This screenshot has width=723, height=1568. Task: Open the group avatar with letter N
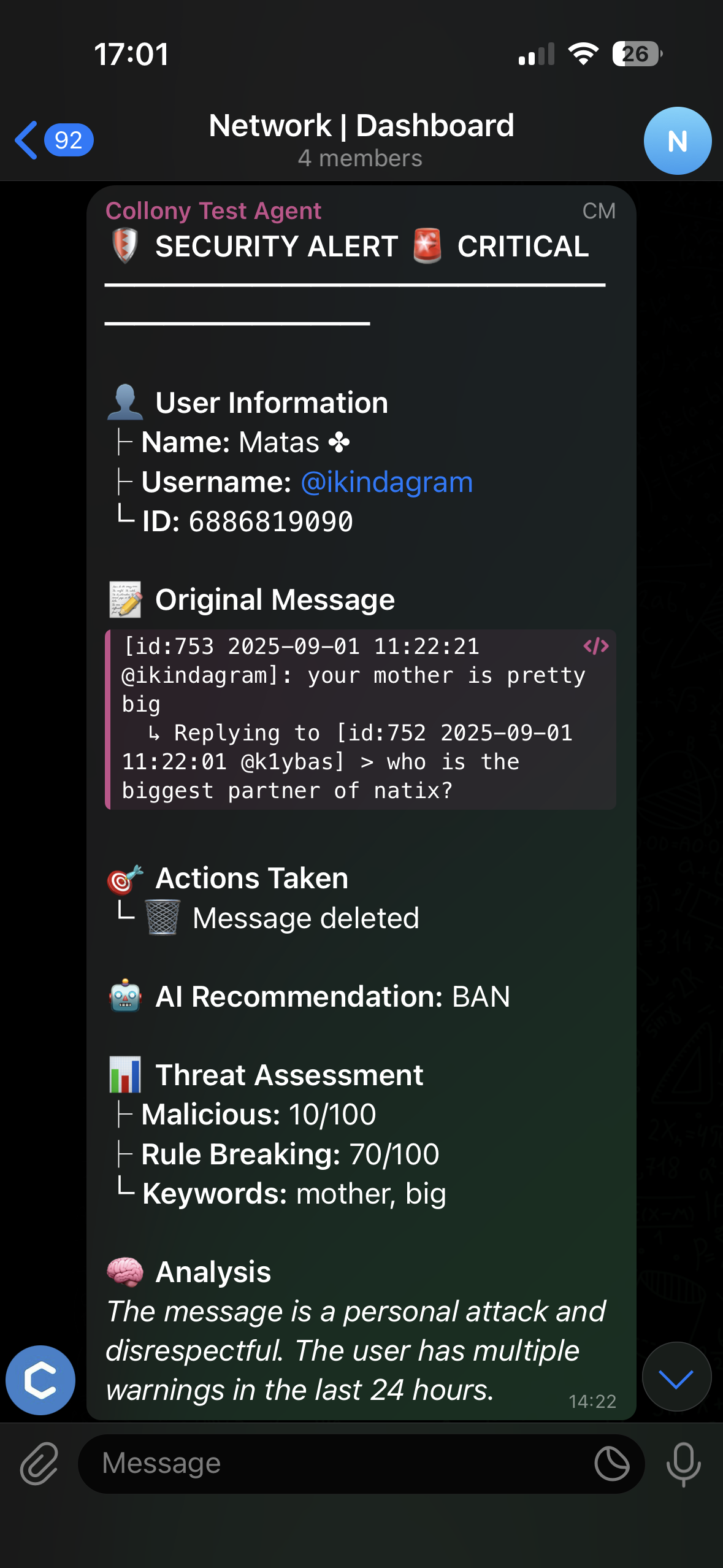[x=677, y=141]
